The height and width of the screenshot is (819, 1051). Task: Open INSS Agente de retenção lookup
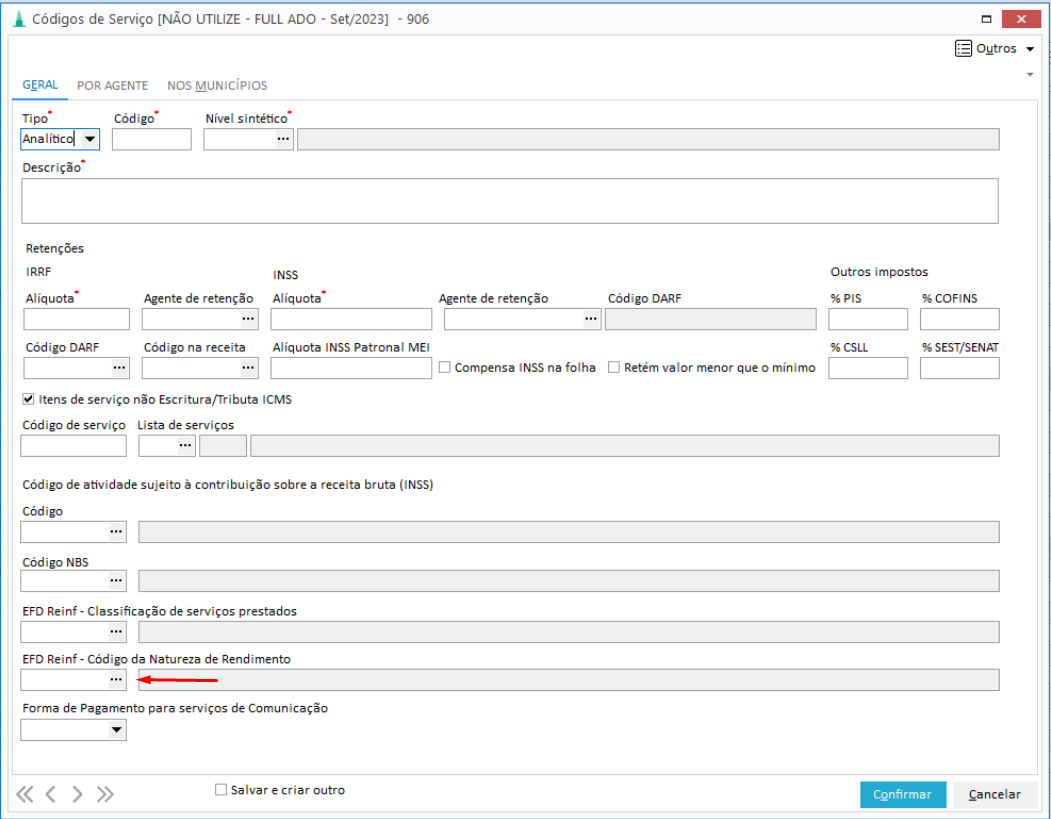[x=591, y=319]
